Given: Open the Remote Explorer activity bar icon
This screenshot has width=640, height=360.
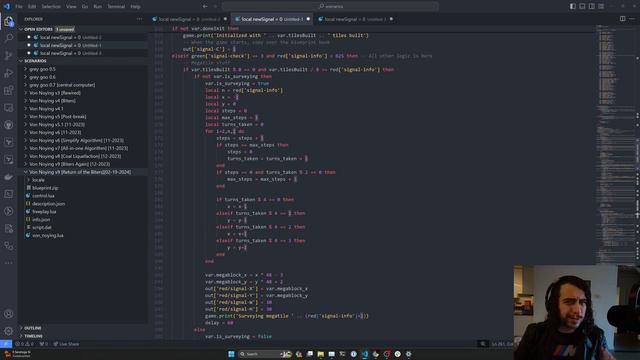Looking at the screenshot, I should pyautogui.click(x=9, y=108).
